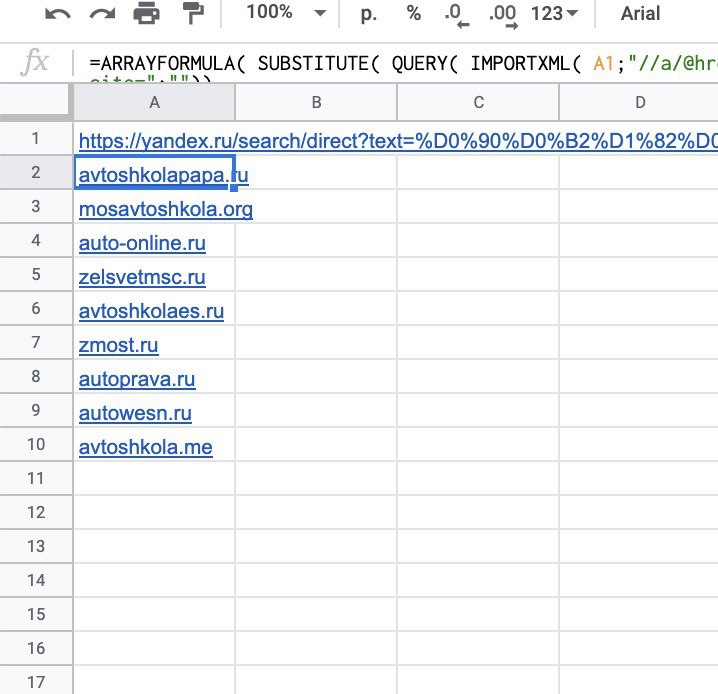Click the Redo arrow icon

[102, 14]
